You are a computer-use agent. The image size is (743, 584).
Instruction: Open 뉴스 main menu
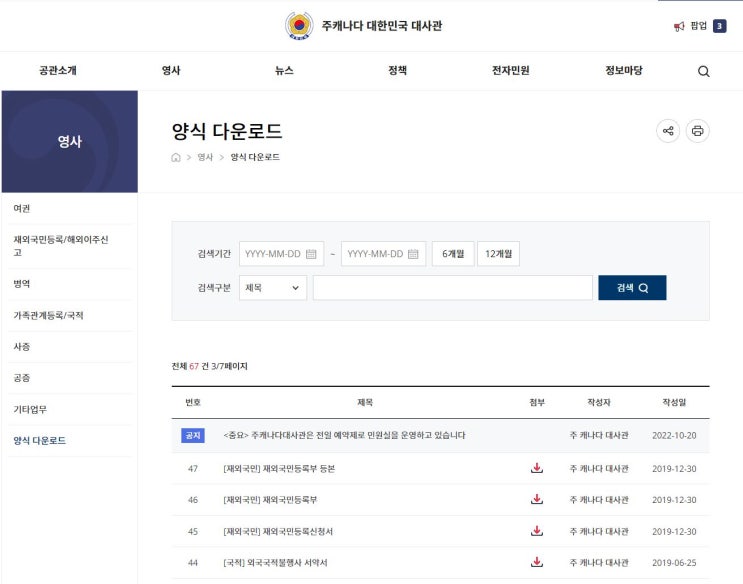click(284, 71)
